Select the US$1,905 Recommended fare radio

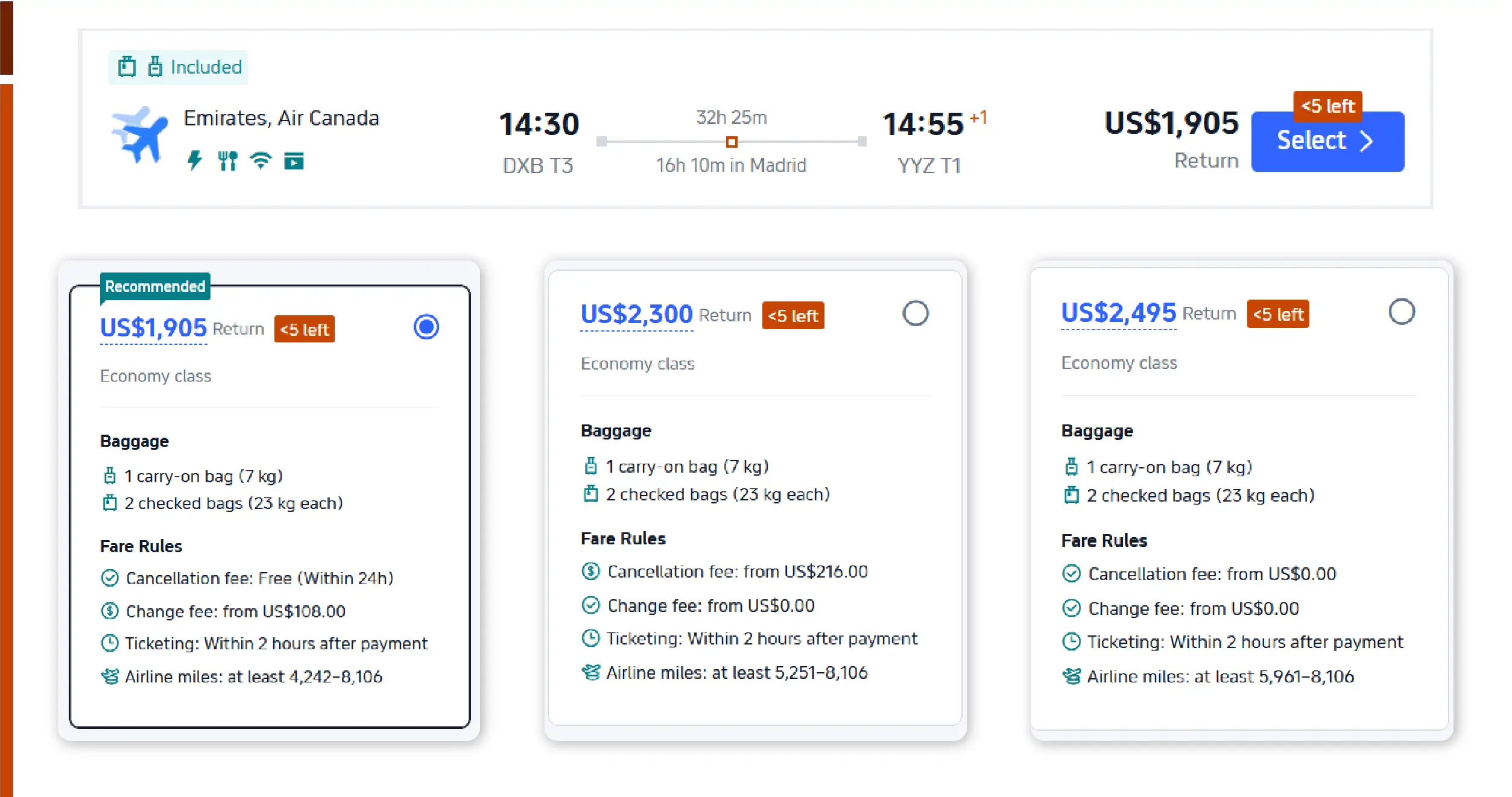(426, 327)
